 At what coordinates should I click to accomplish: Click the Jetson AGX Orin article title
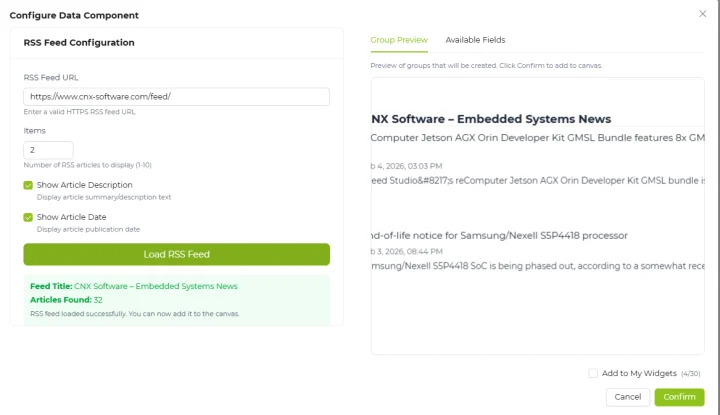click(x=538, y=137)
